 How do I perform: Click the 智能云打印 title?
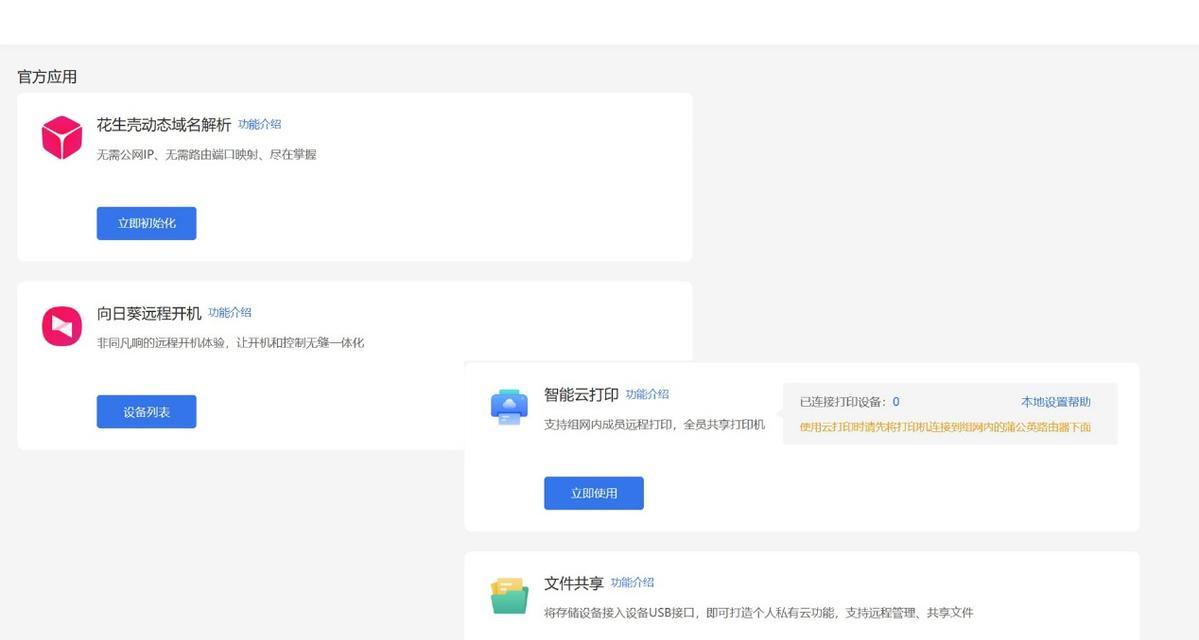coord(581,395)
